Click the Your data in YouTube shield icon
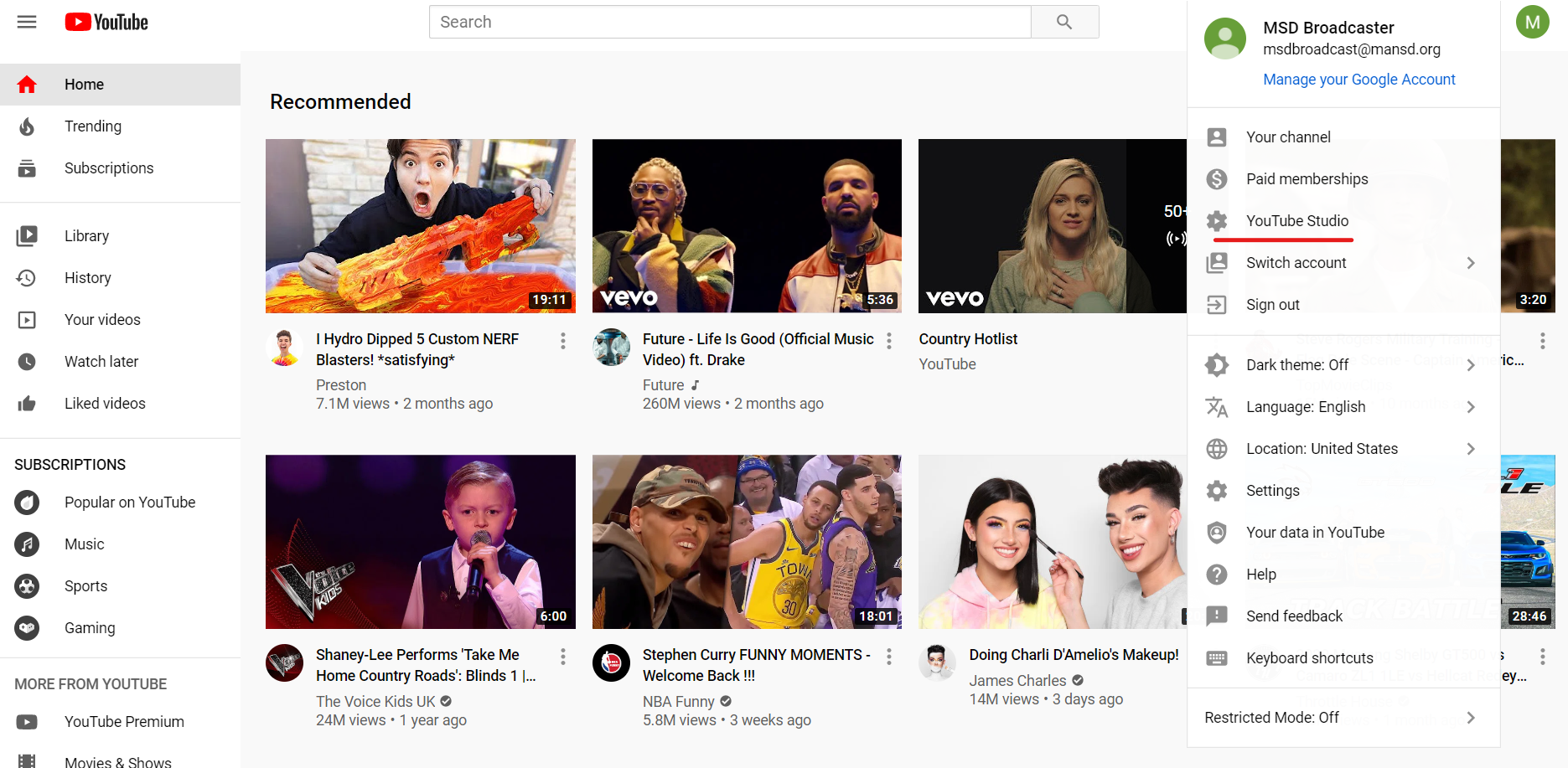Screen dimensions: 1568x768 pos(1217,533)
